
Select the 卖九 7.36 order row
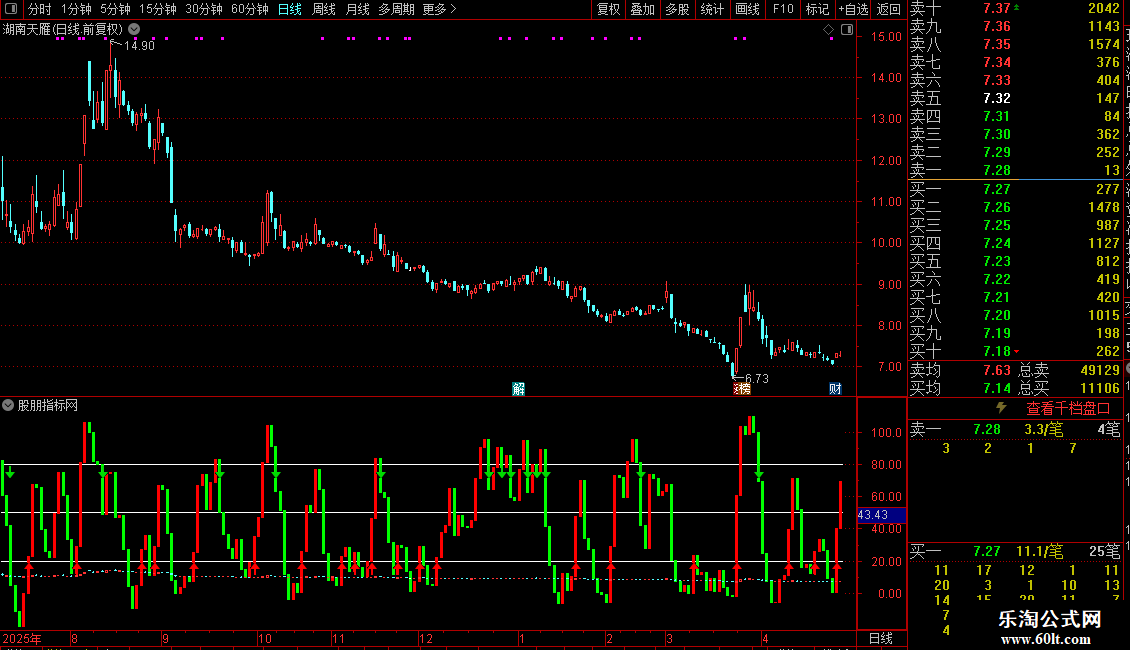pos(1015,26)
